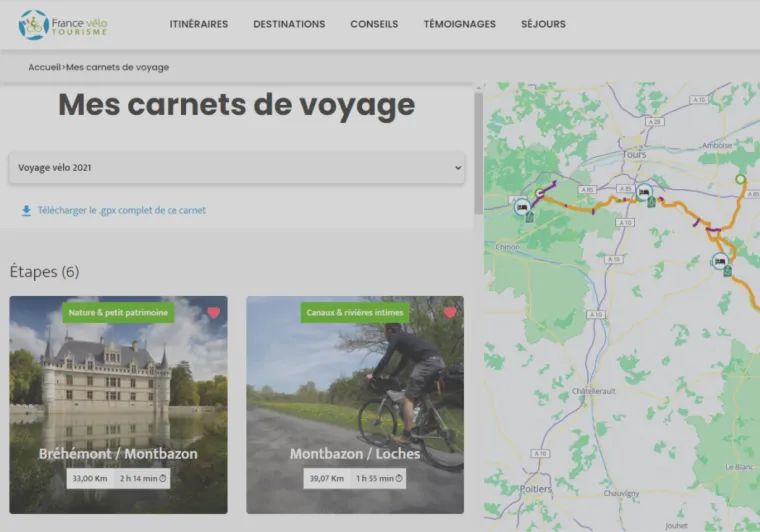This screenshot has height=532, width=760.
Task: Click the accommodation marker near Montbazon on map
Action: point(644,192)
